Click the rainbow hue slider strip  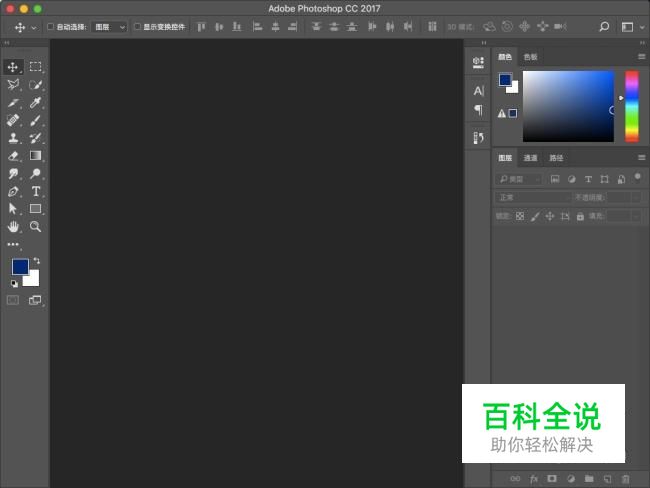(x=631, y=105)
